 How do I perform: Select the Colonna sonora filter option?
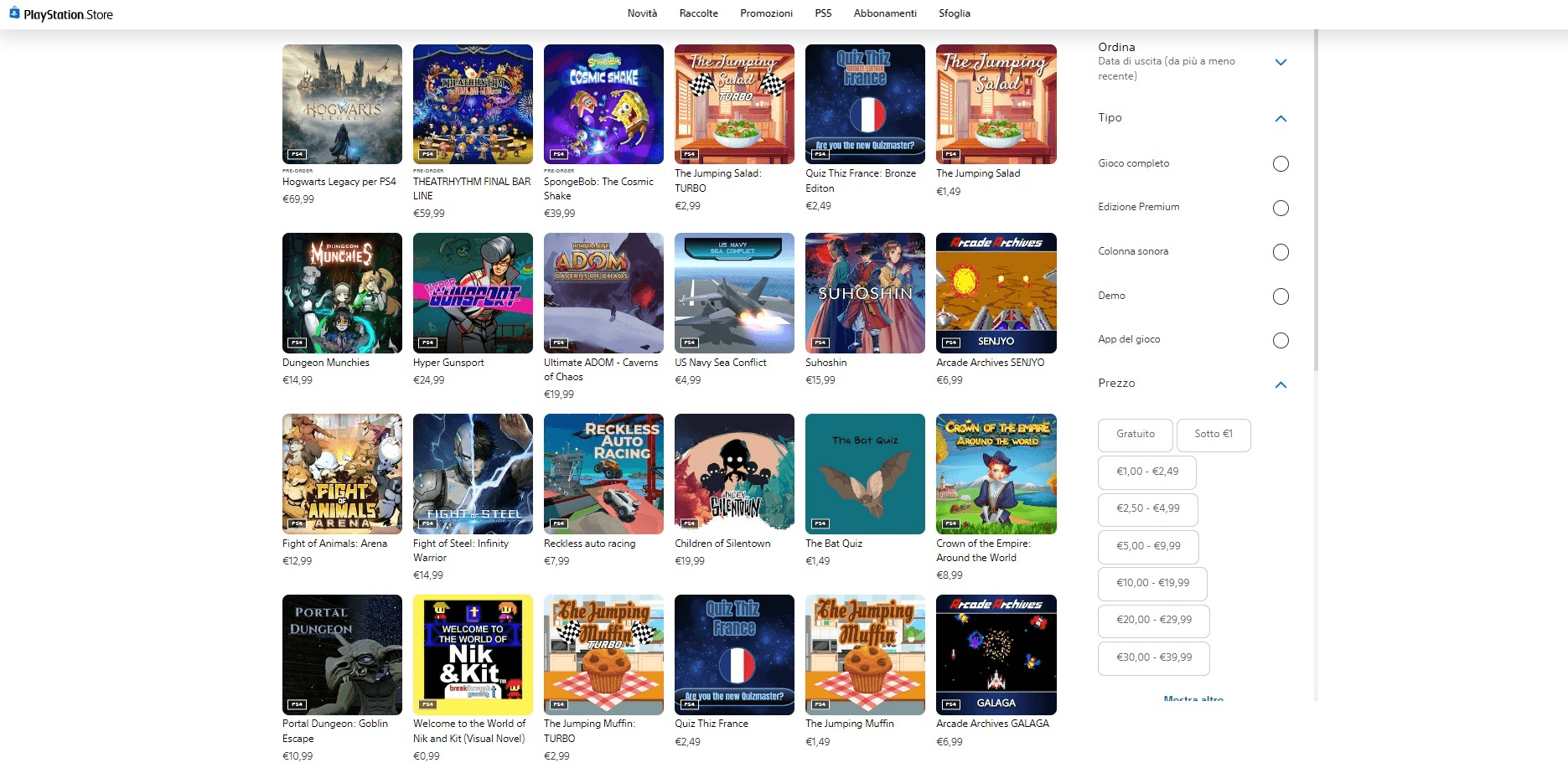1280,252
